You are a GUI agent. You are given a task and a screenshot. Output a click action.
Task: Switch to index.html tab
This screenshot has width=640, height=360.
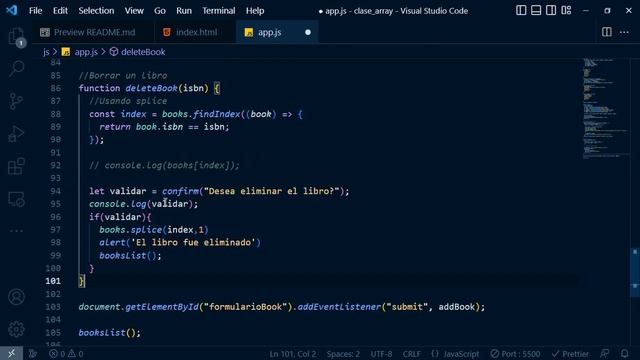tap(195, 32)
